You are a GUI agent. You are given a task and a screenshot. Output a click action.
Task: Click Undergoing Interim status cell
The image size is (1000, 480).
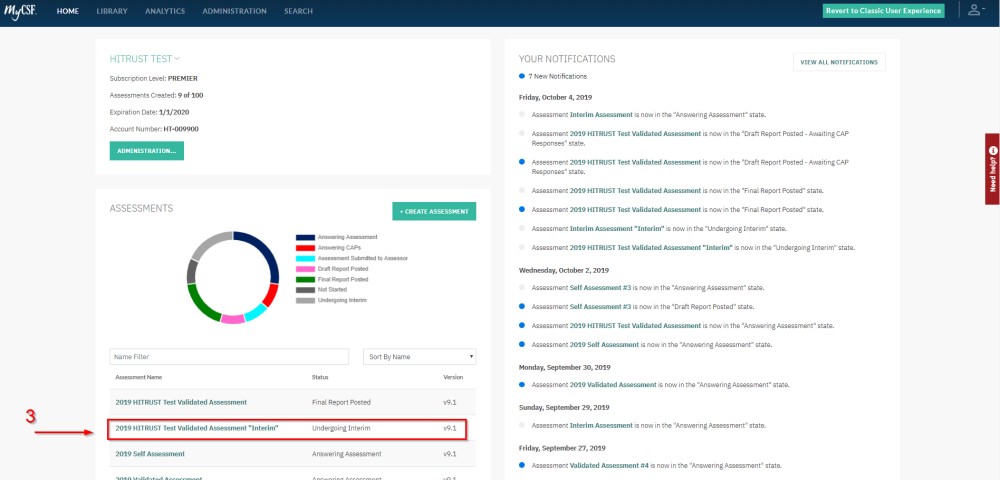point(341,428)
